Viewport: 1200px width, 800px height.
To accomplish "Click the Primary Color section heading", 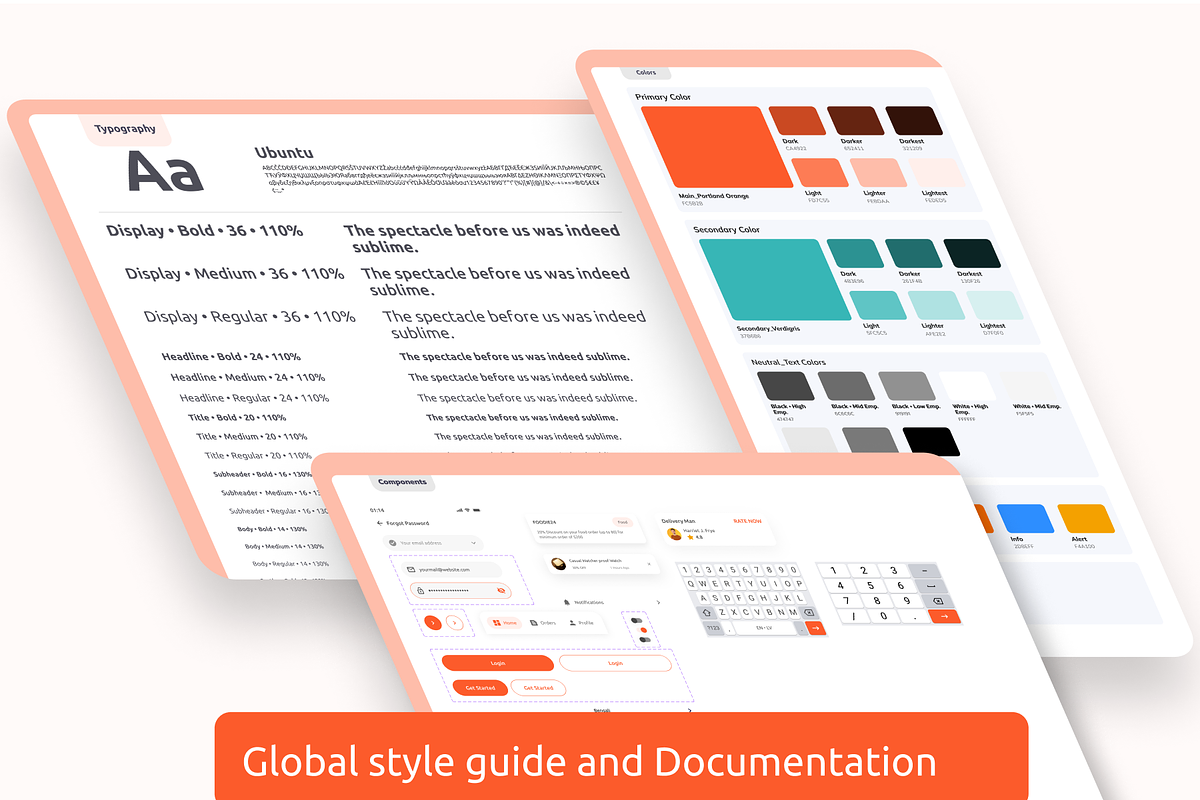I will (663, 97).
